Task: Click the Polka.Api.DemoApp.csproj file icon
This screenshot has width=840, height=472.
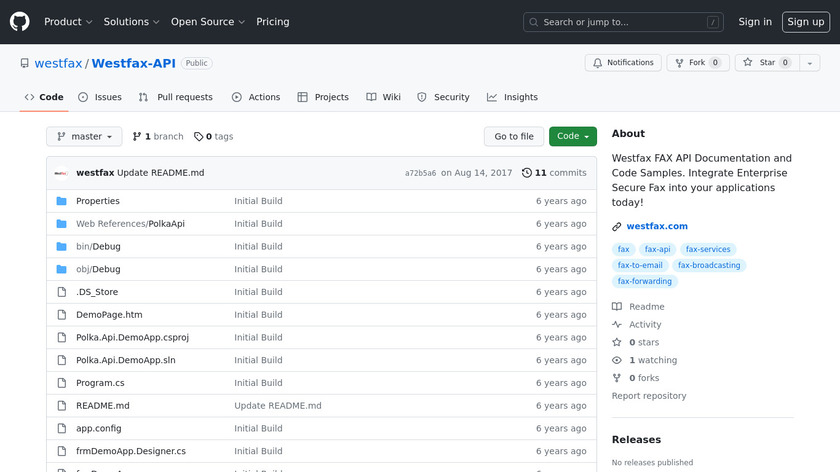Action: coord(62,338)
